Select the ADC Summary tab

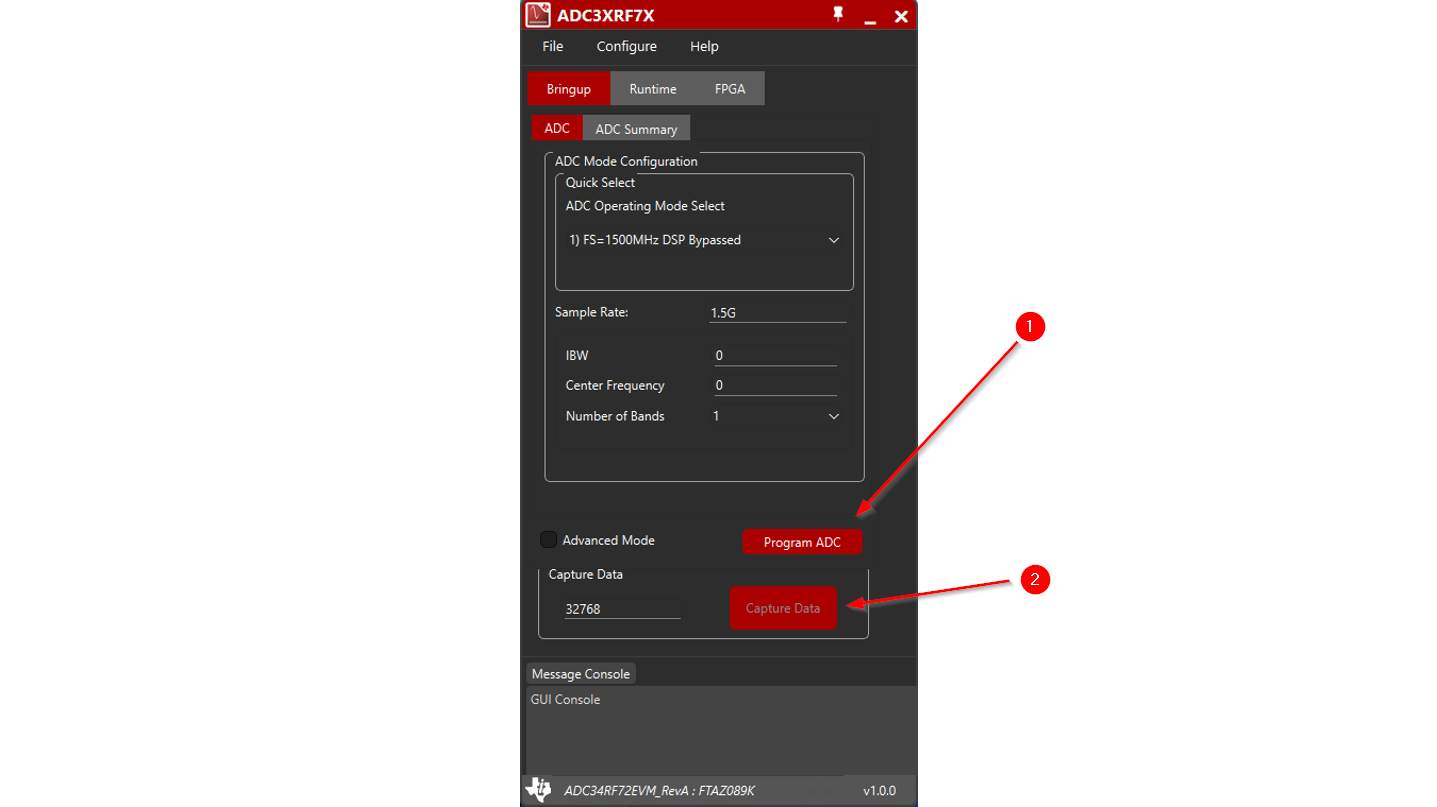tap(636, 129)
